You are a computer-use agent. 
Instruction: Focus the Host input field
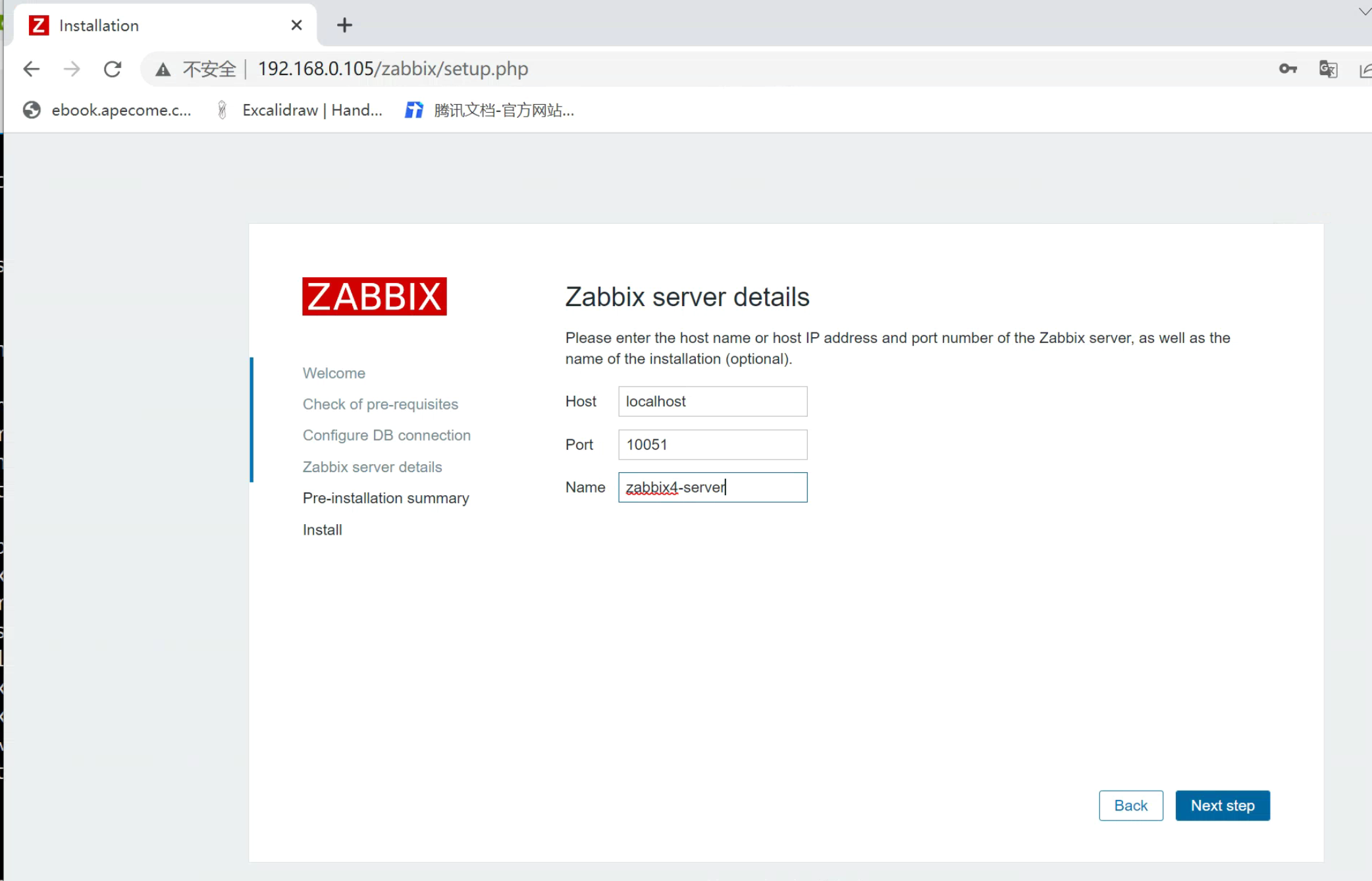(x=712, y=401)
